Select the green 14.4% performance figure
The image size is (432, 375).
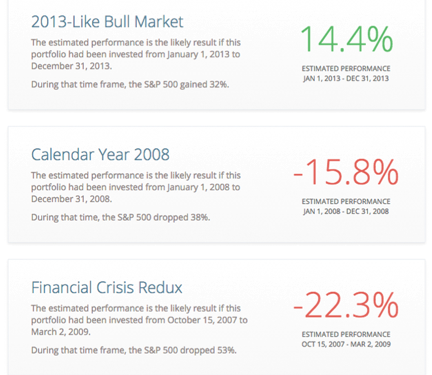(x=346, y=39)
